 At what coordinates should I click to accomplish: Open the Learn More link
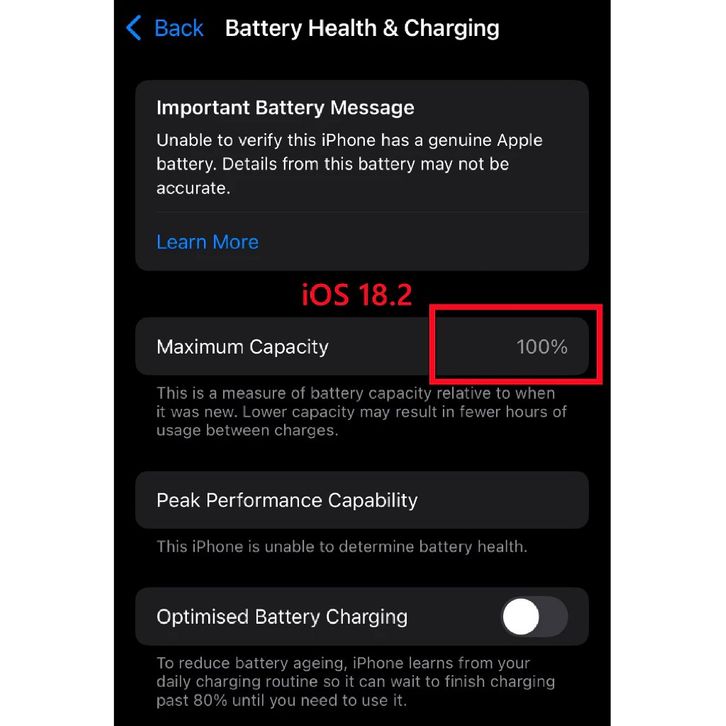coord(207,242)
